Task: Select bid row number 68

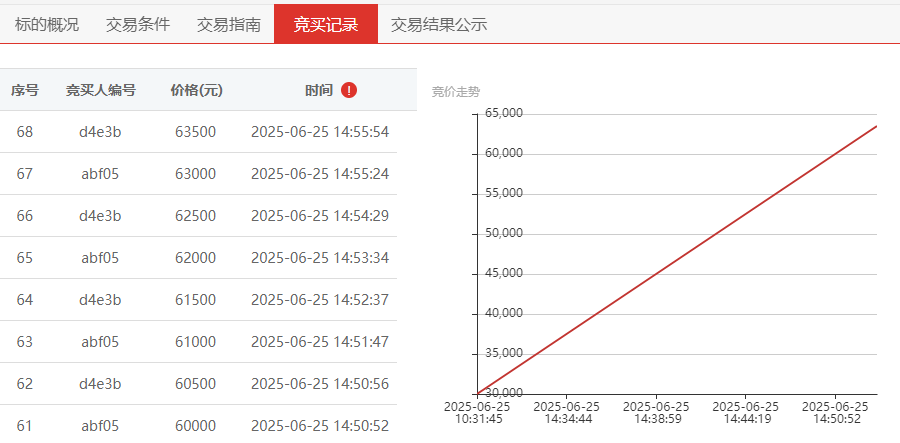Action: 199,132
